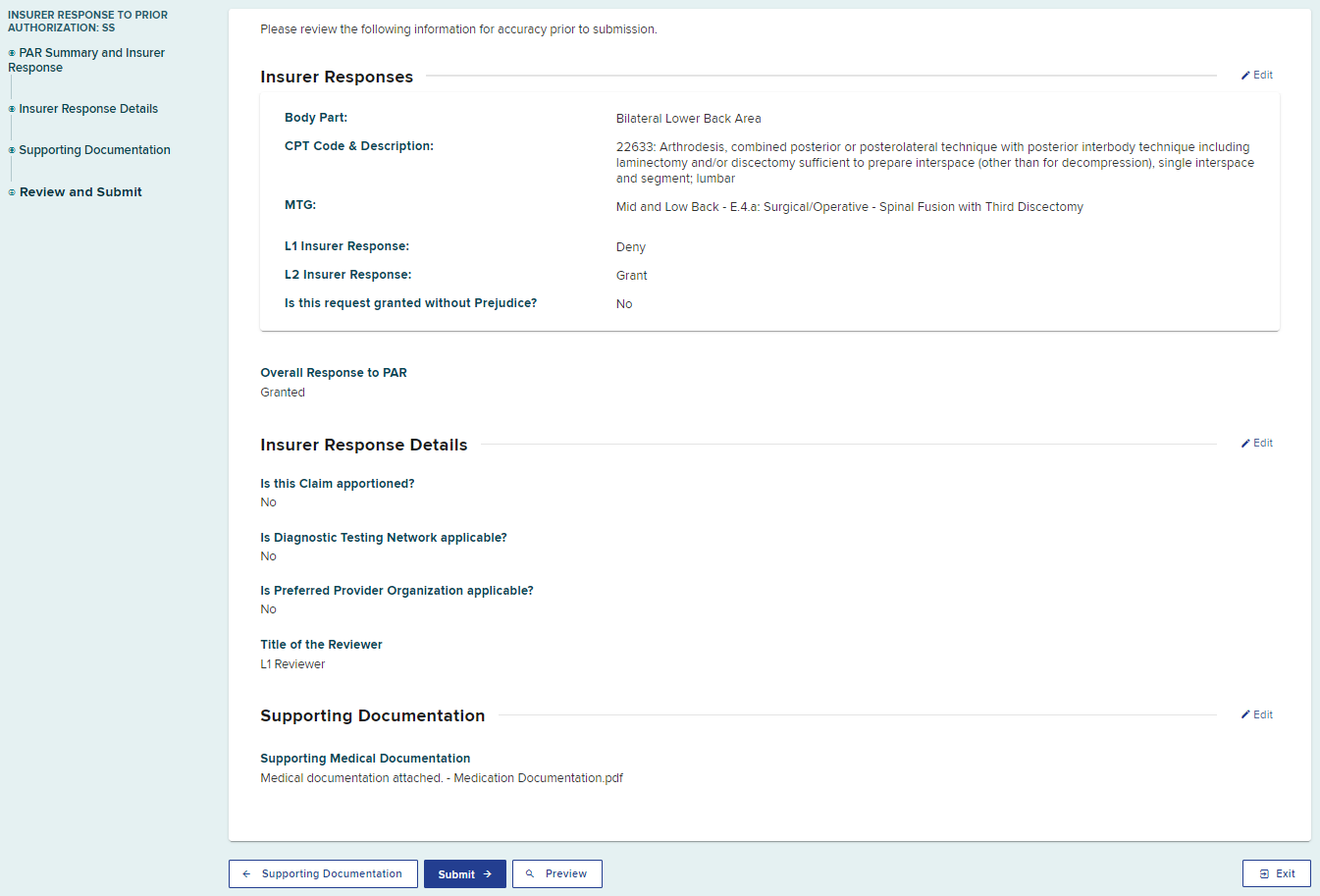Screen dimensions: 1320x896
Task: Click the magnifier icon on the Preview button
Action: tap(530, 873)
